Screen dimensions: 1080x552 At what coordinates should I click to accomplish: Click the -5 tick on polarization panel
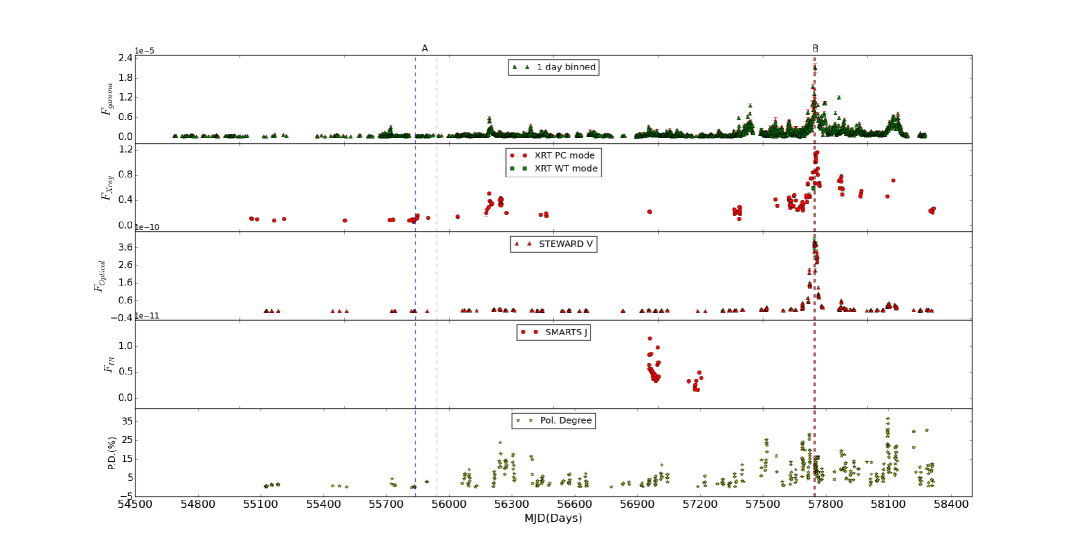click(125, 495)
